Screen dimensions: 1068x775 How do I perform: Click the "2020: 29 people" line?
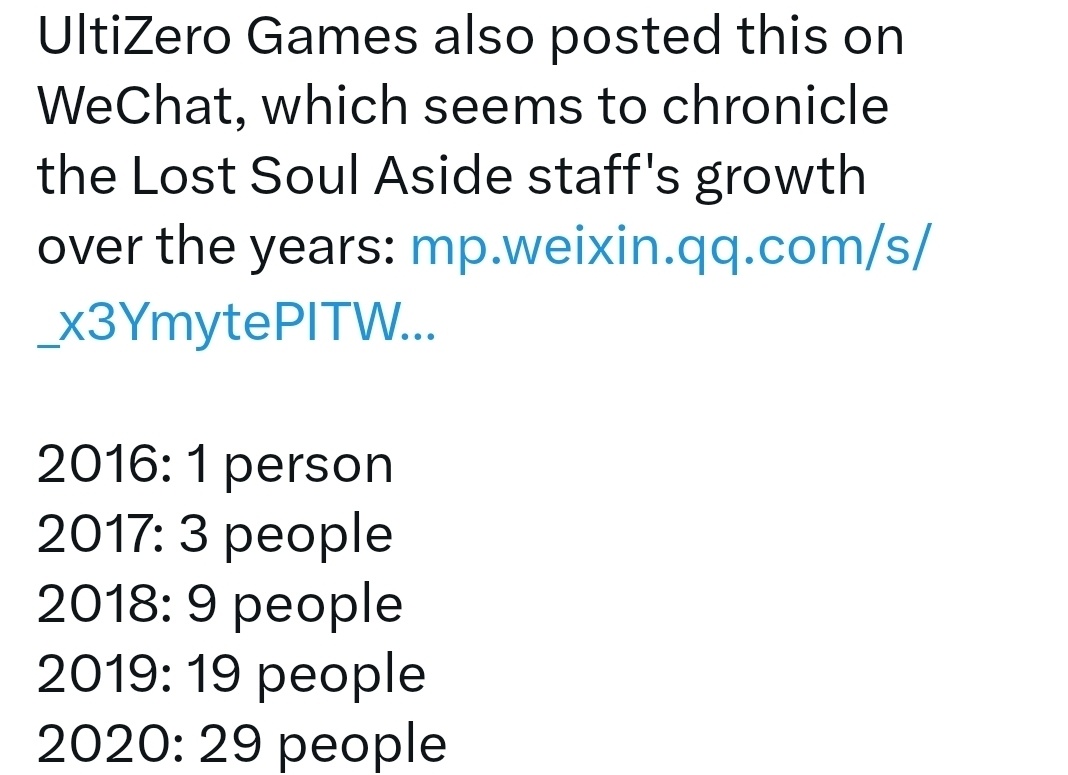pyautogui.click(x=242, y=744)
